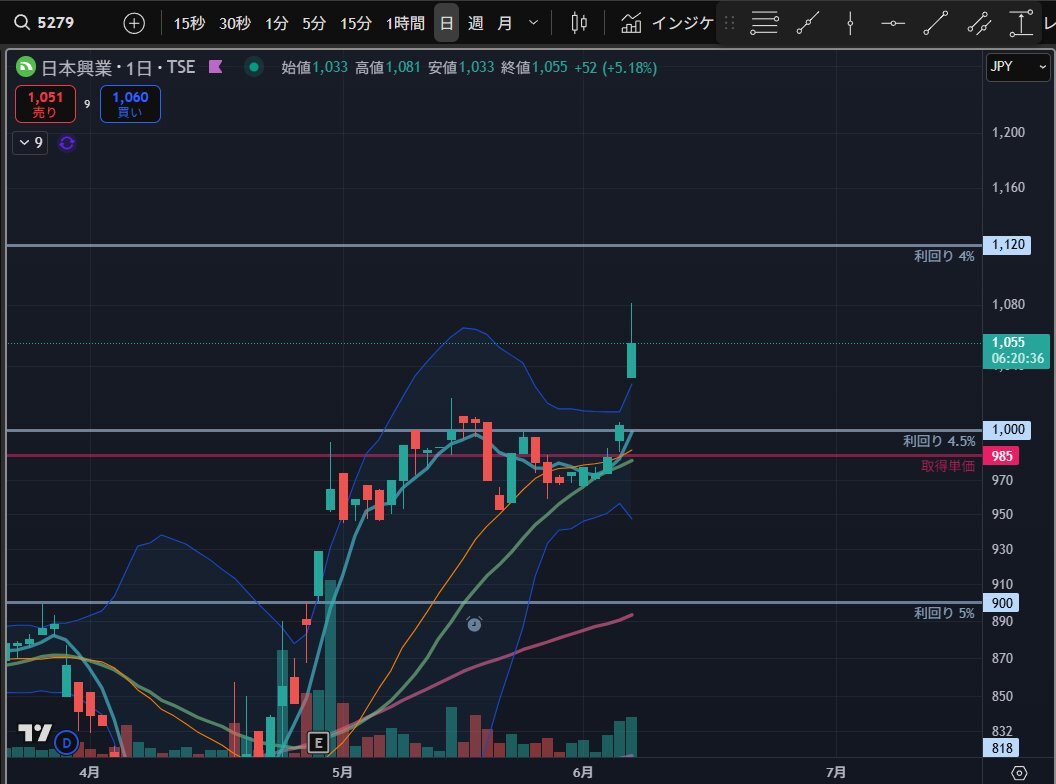This screenshot has width=1056, height=784.
Task: Click the 終値 1,055 close value
Action: click(534, 67)
